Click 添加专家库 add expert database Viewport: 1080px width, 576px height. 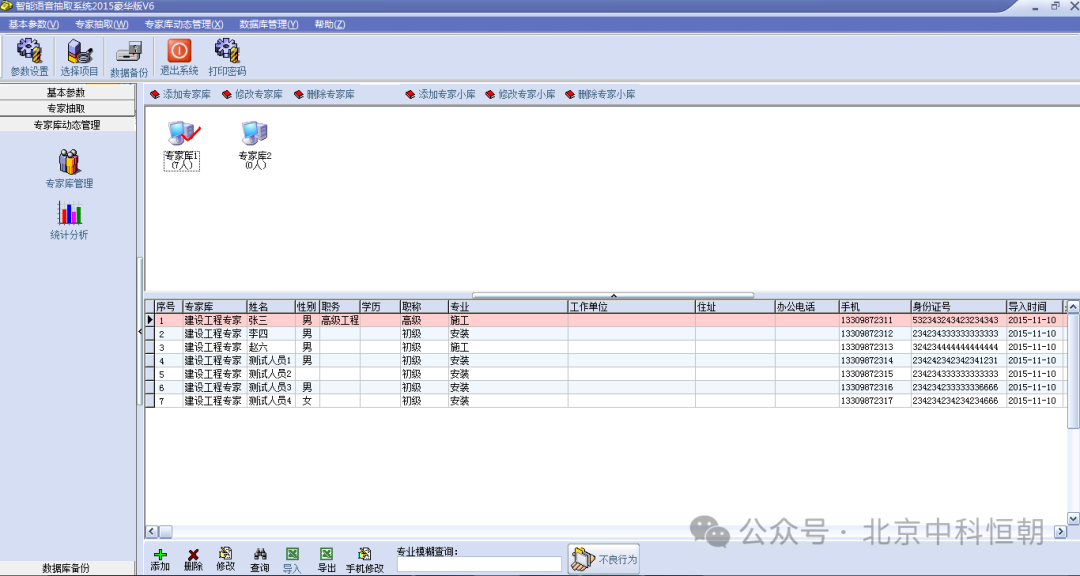click(x=180, y=94)
